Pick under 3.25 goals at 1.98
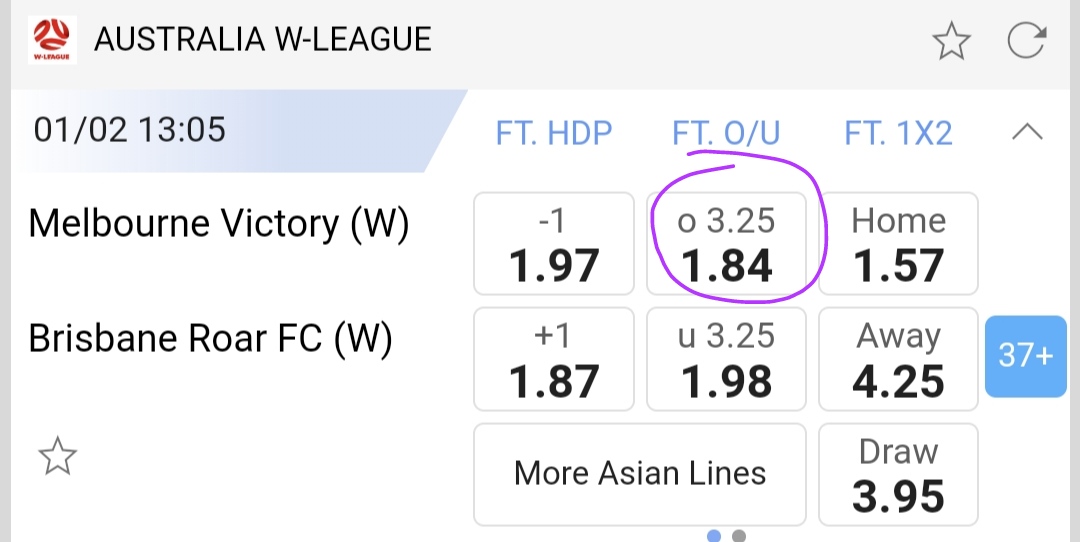This screenshot has height=542, width=1080. coord(726,359)
